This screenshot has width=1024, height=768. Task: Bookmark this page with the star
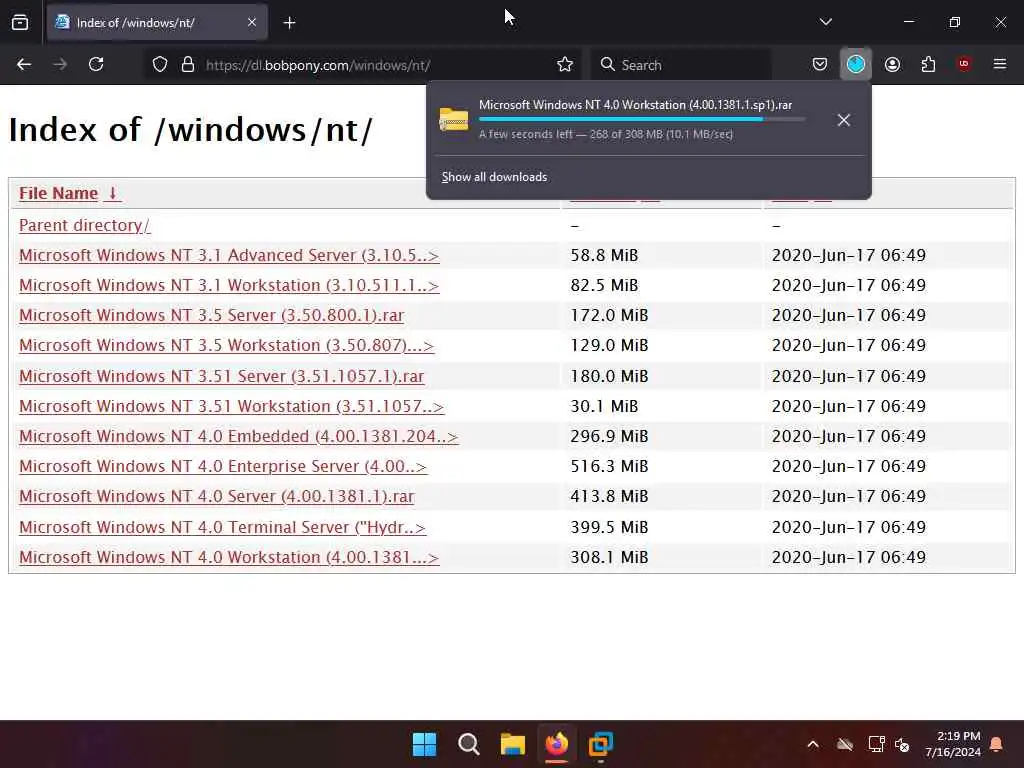565,65
